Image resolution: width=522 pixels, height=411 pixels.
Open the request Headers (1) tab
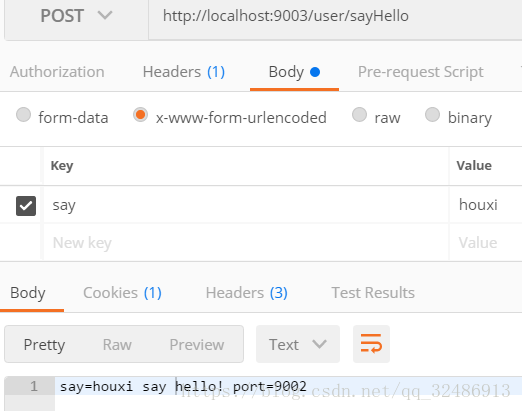pyautogui.click(x=184, y=72)
